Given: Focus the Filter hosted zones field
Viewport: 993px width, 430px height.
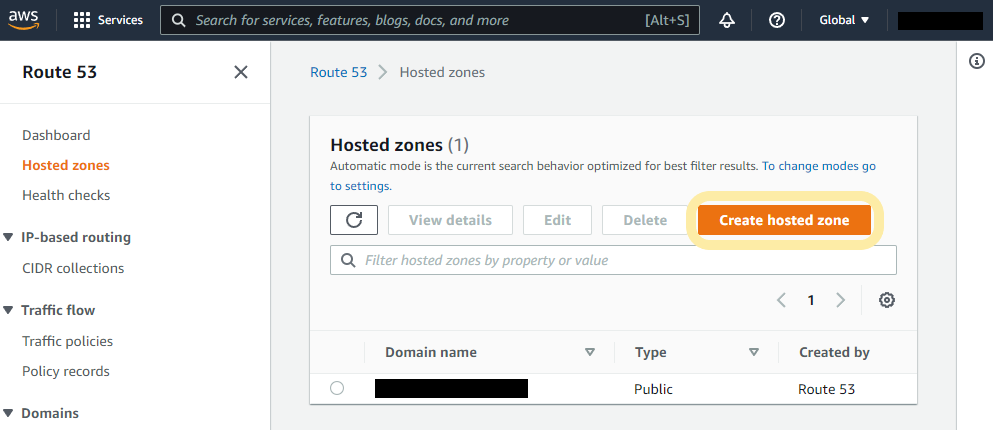Looking at the screenshot, I should 613,260.
